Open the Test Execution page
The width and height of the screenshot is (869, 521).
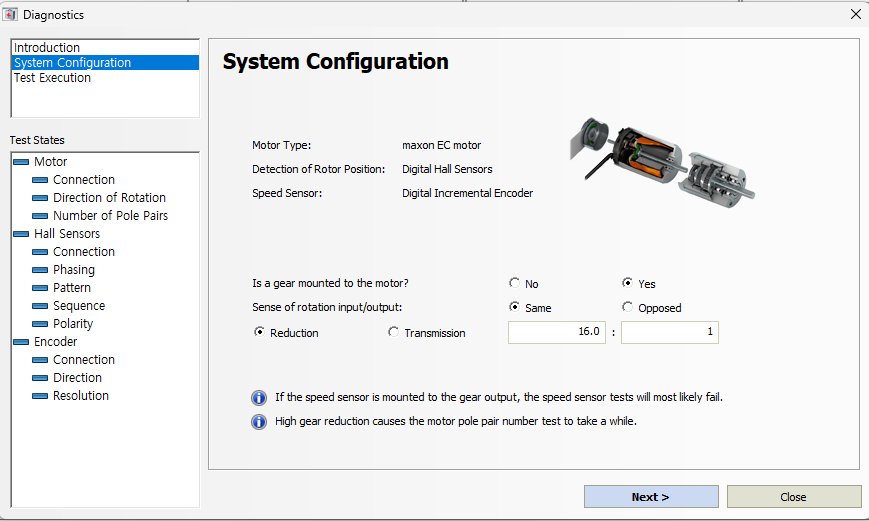coord(105,78)
